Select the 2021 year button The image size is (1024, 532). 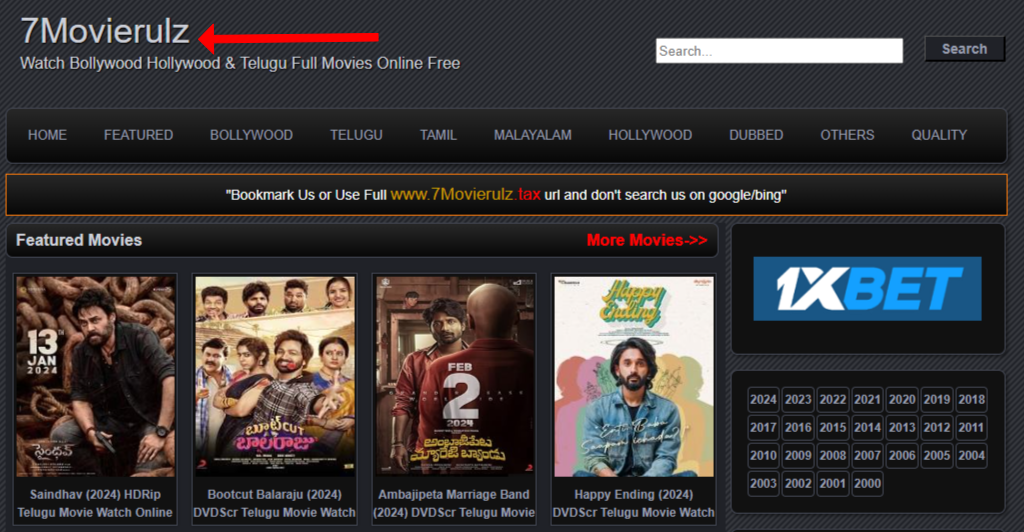pos(867,399)
